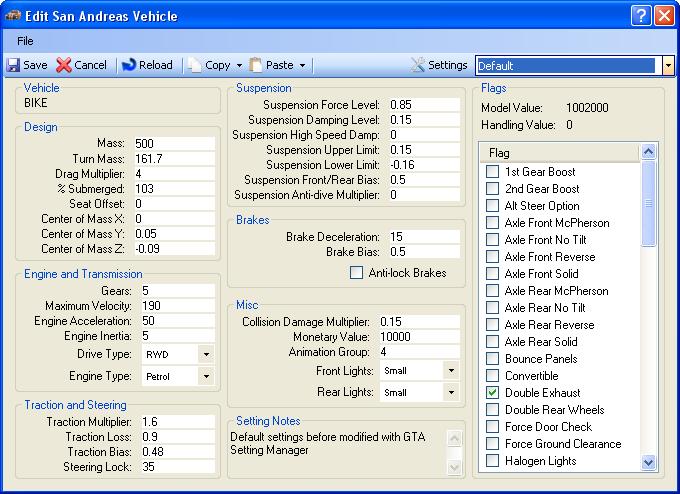680x494 pixels.
Task: Open the Copy dropdown arrow
Action: coord(239,65)
